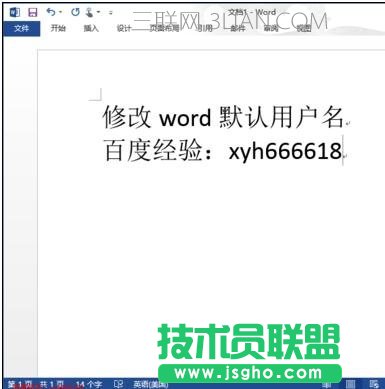Viewport: 385px width, 389px height.
Task: Change language via 英语(美国) status entry
Action: coord(151,385)
